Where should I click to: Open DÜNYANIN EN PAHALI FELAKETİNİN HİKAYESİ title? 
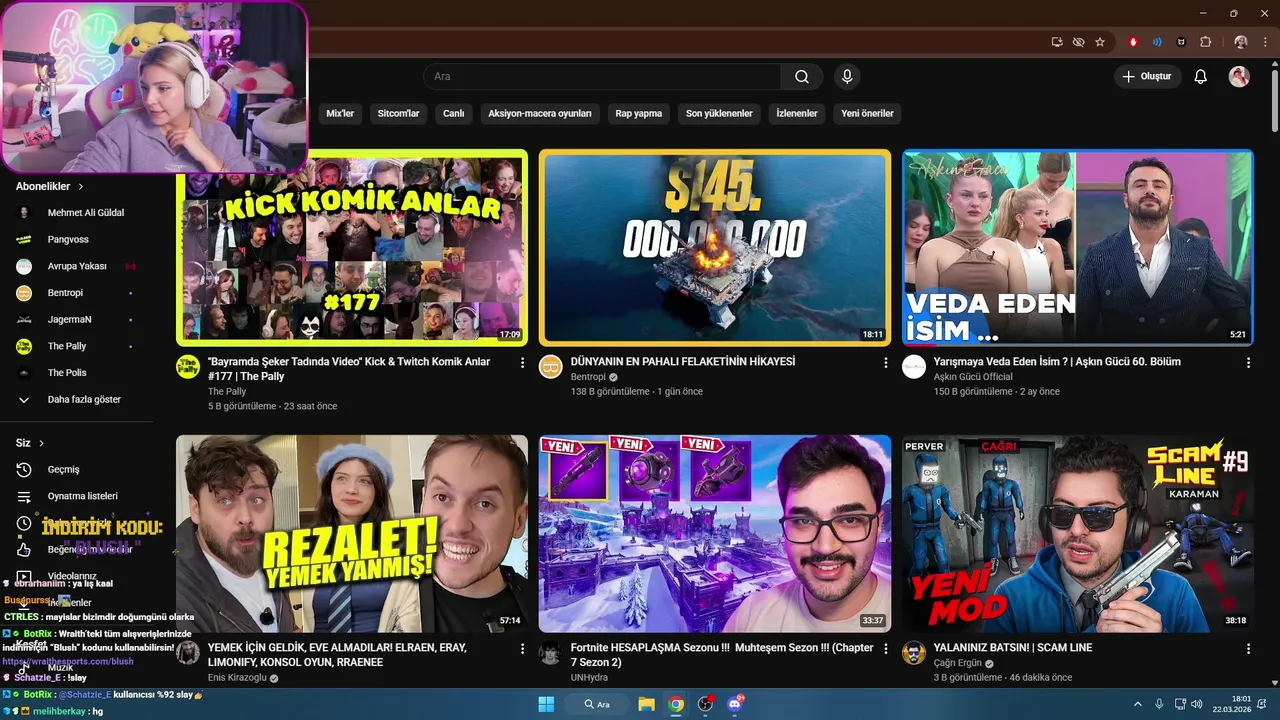[x=683, y=362]
